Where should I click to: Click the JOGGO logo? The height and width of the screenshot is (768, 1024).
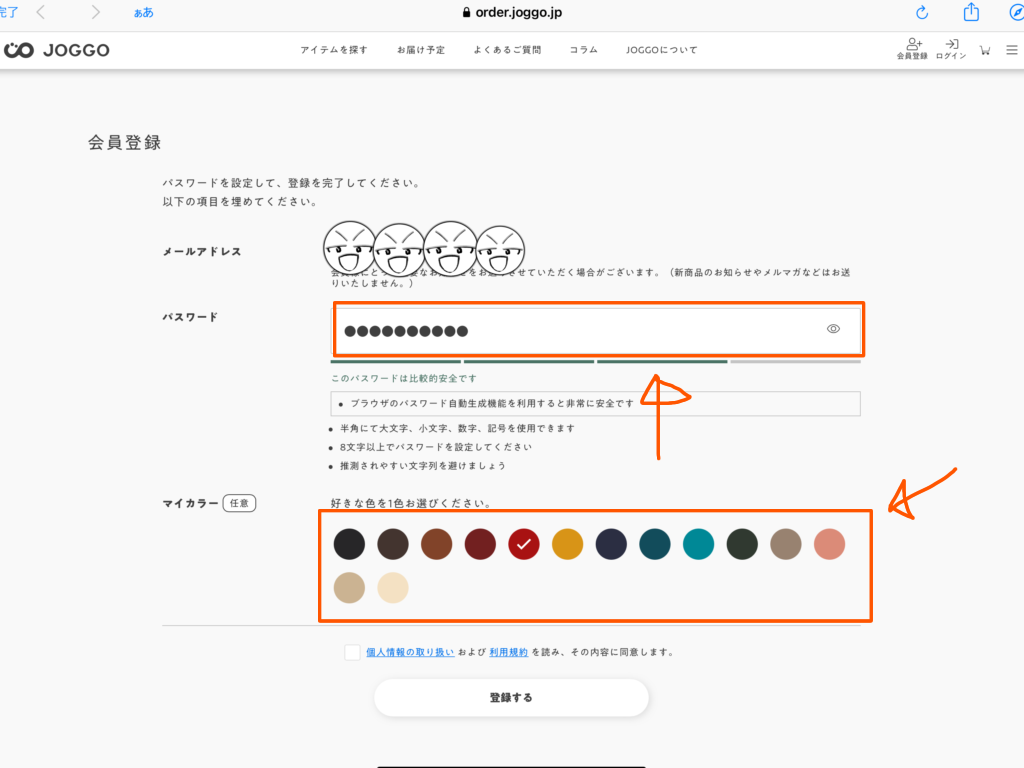coord(57,50)
